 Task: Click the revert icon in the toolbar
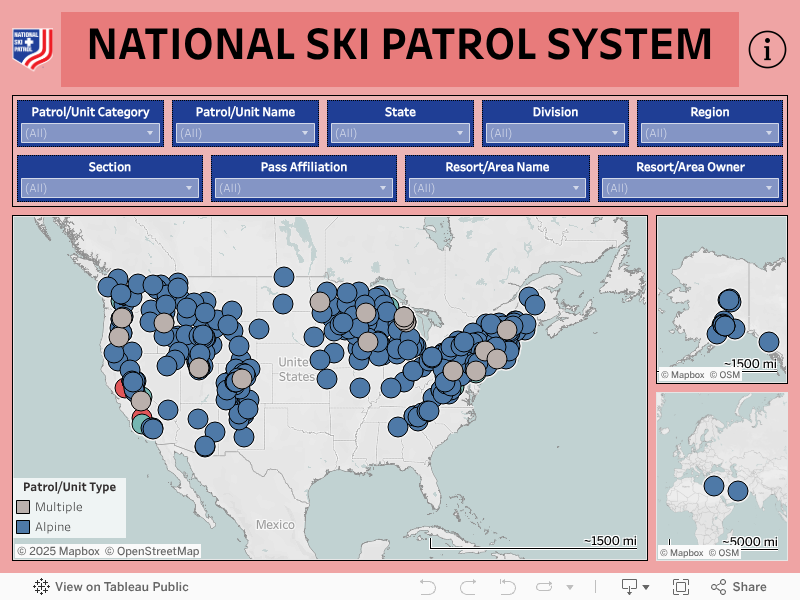pyautogui.click(x=507, y=587)
